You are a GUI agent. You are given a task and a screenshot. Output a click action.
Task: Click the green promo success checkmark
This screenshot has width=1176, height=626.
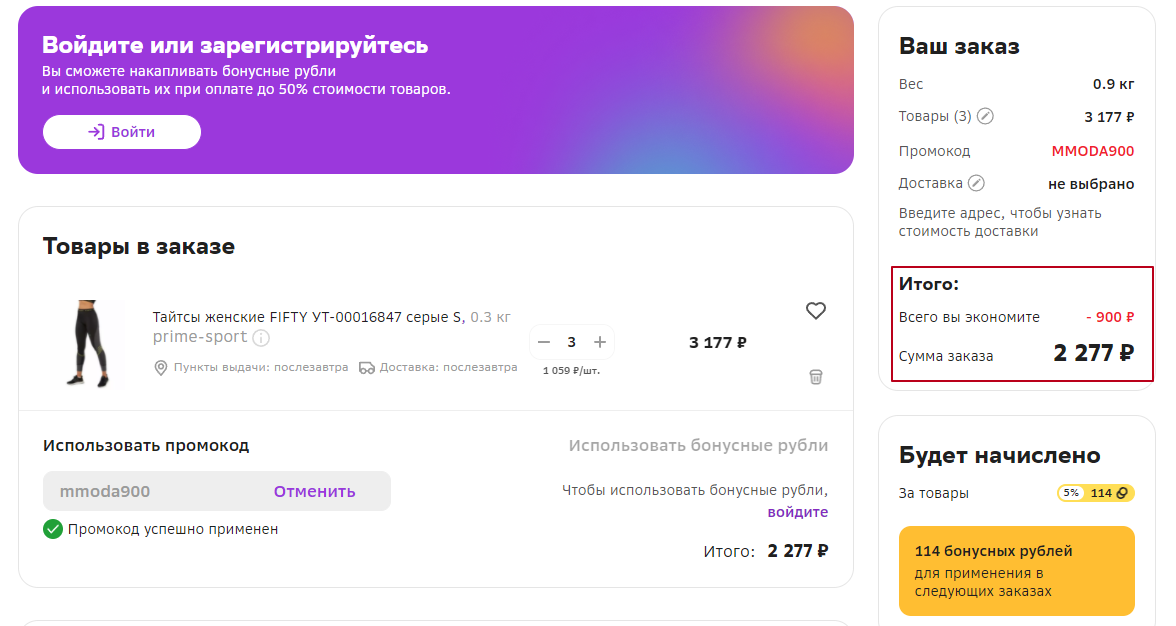(53, 529)
